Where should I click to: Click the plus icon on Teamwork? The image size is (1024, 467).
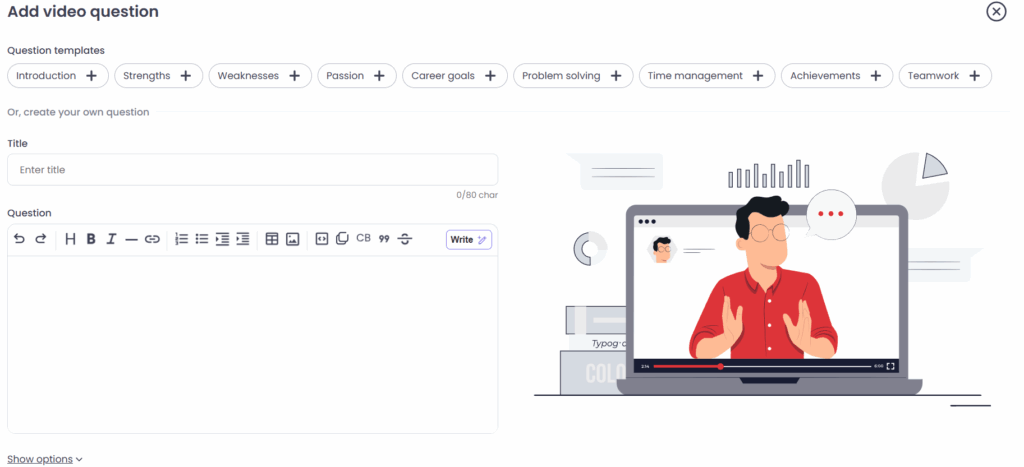pos(974,76)
